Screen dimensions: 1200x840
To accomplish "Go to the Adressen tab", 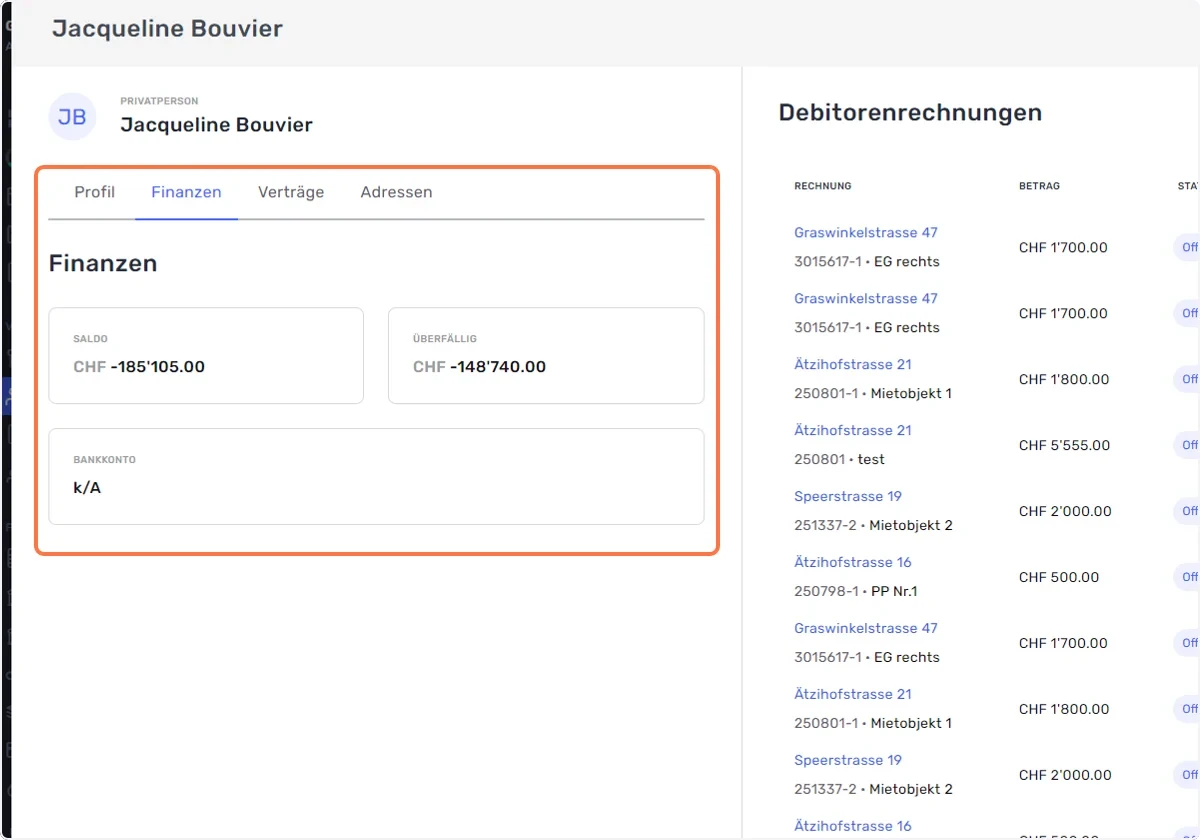I will (x=396, y=192).
